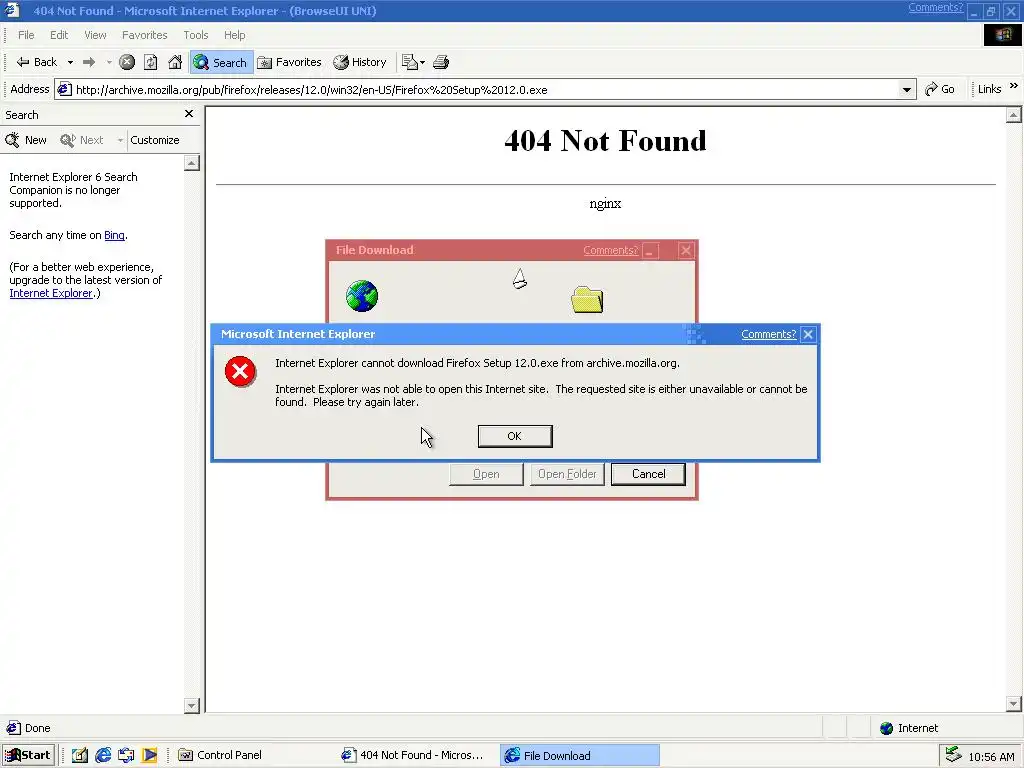Click the Go button
Image resolution: width=1024 pixels, height=768 pixels.
940,89
